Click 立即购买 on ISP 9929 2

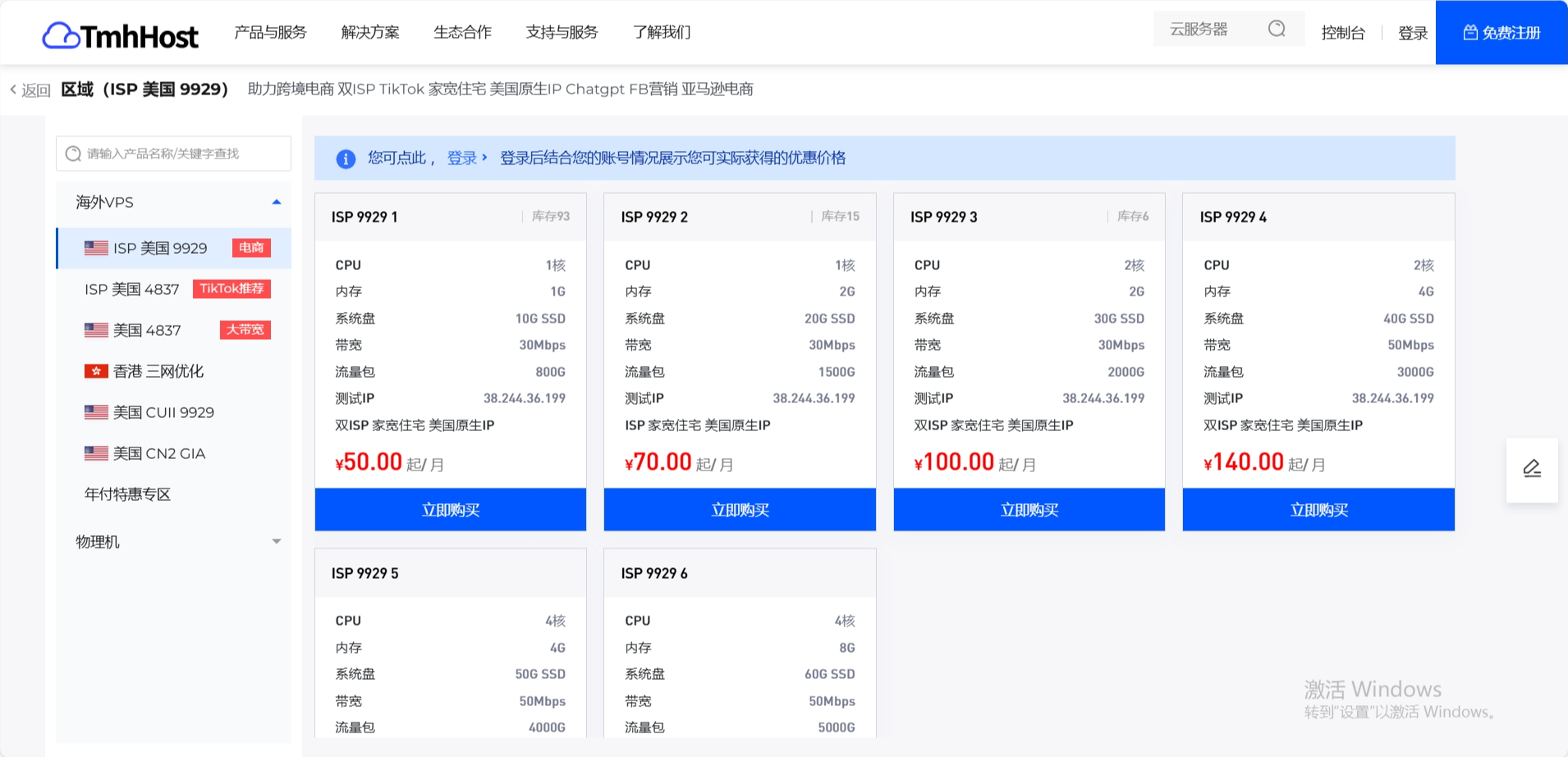point(740,509)
